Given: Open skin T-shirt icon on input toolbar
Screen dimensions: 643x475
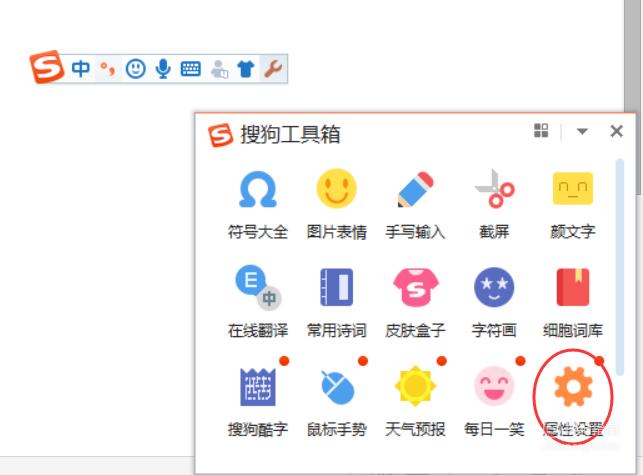Looking at the screenshot, I should pos(246,69).
